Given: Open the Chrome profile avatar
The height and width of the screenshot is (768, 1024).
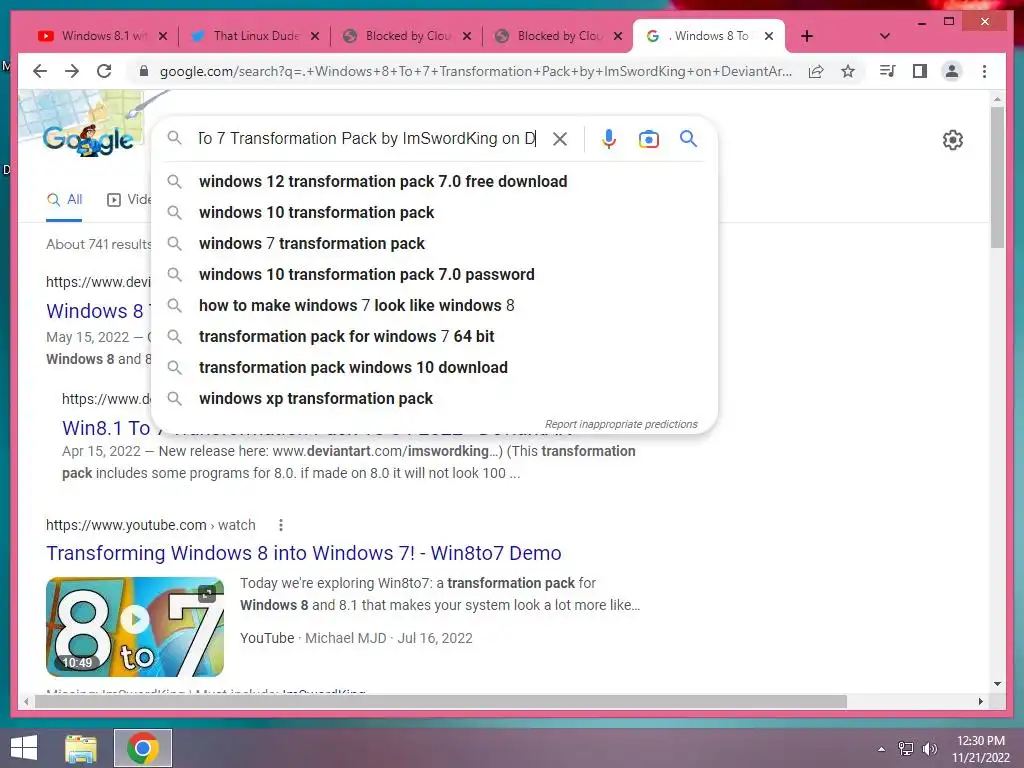Looking at the screenshot, I should click(x=952, y=71).
